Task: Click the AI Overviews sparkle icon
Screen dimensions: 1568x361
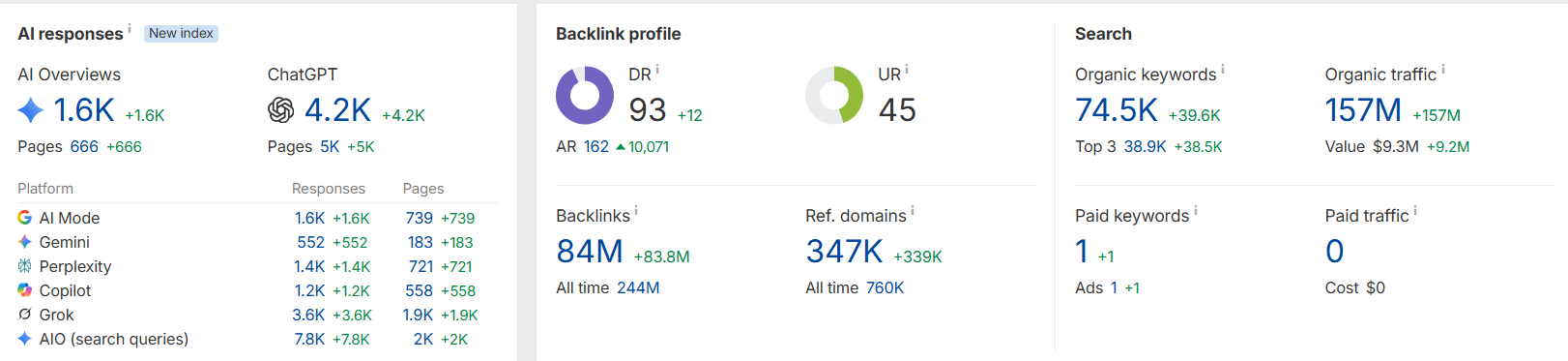Action: [31, 110]
